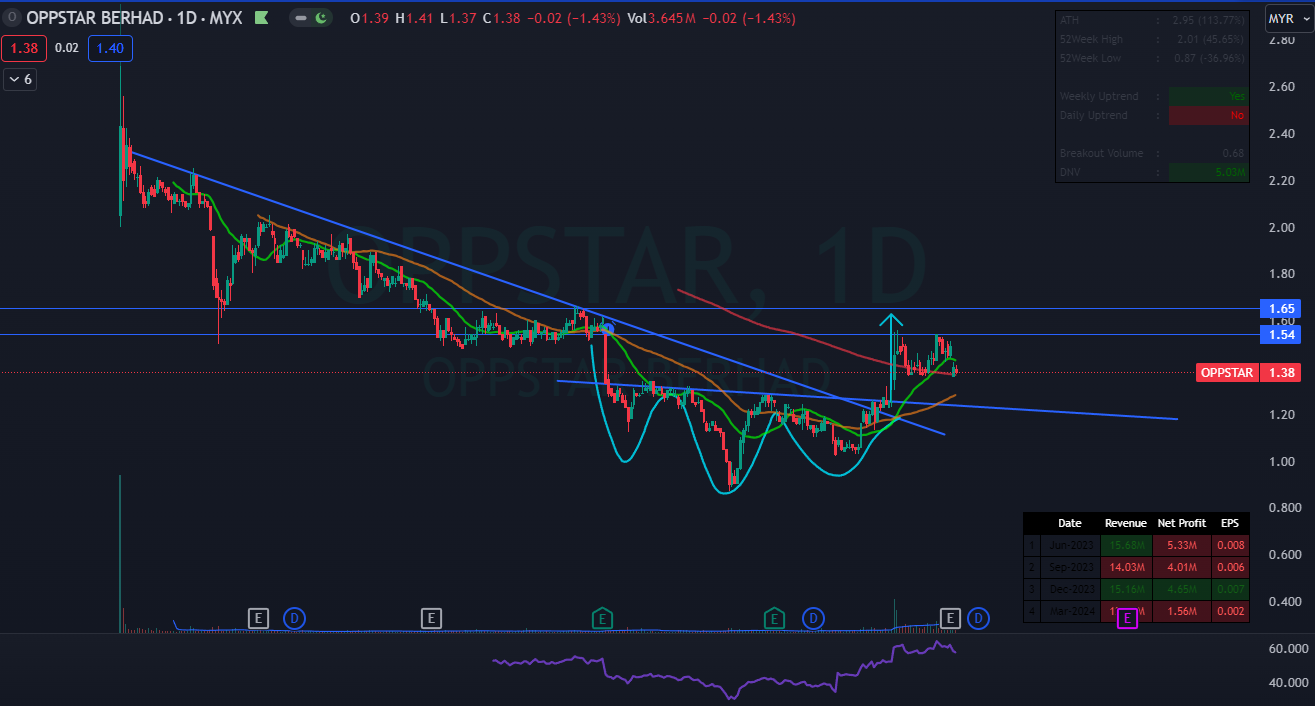The height and width of the screenshot is (706, 1315).
Task: Click the green "E" earnings icon mid-timeline
Action: pyautogui.click(x=602, y=619)
